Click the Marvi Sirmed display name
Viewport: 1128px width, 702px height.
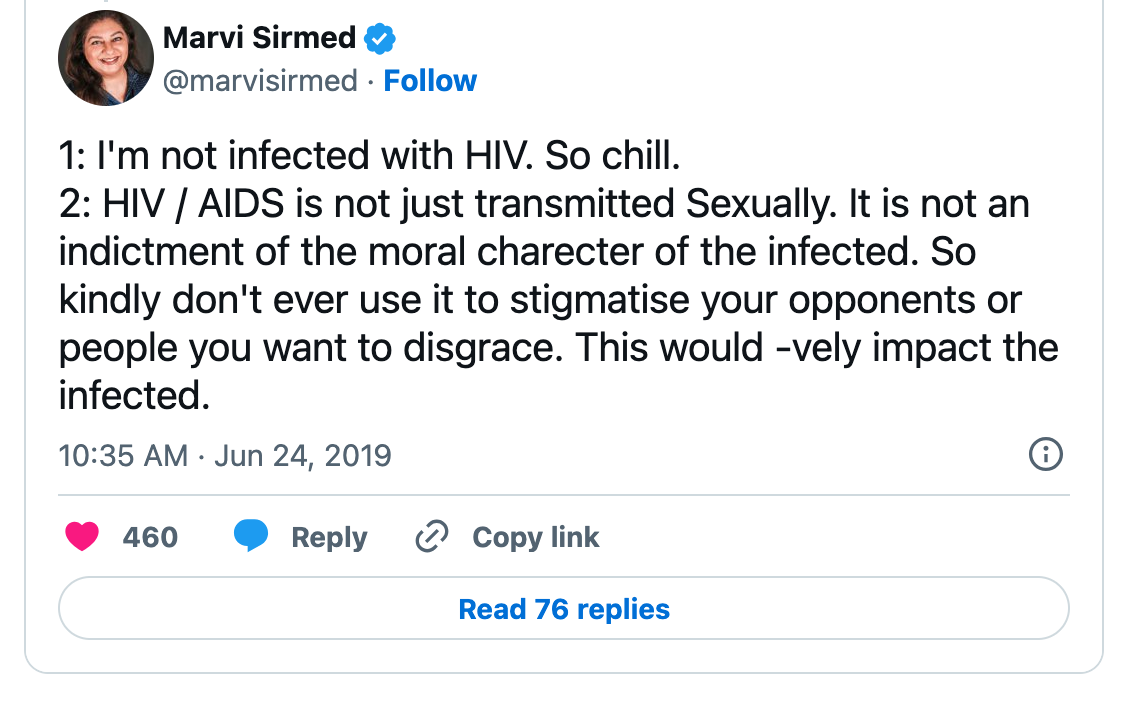click(259, 39)
